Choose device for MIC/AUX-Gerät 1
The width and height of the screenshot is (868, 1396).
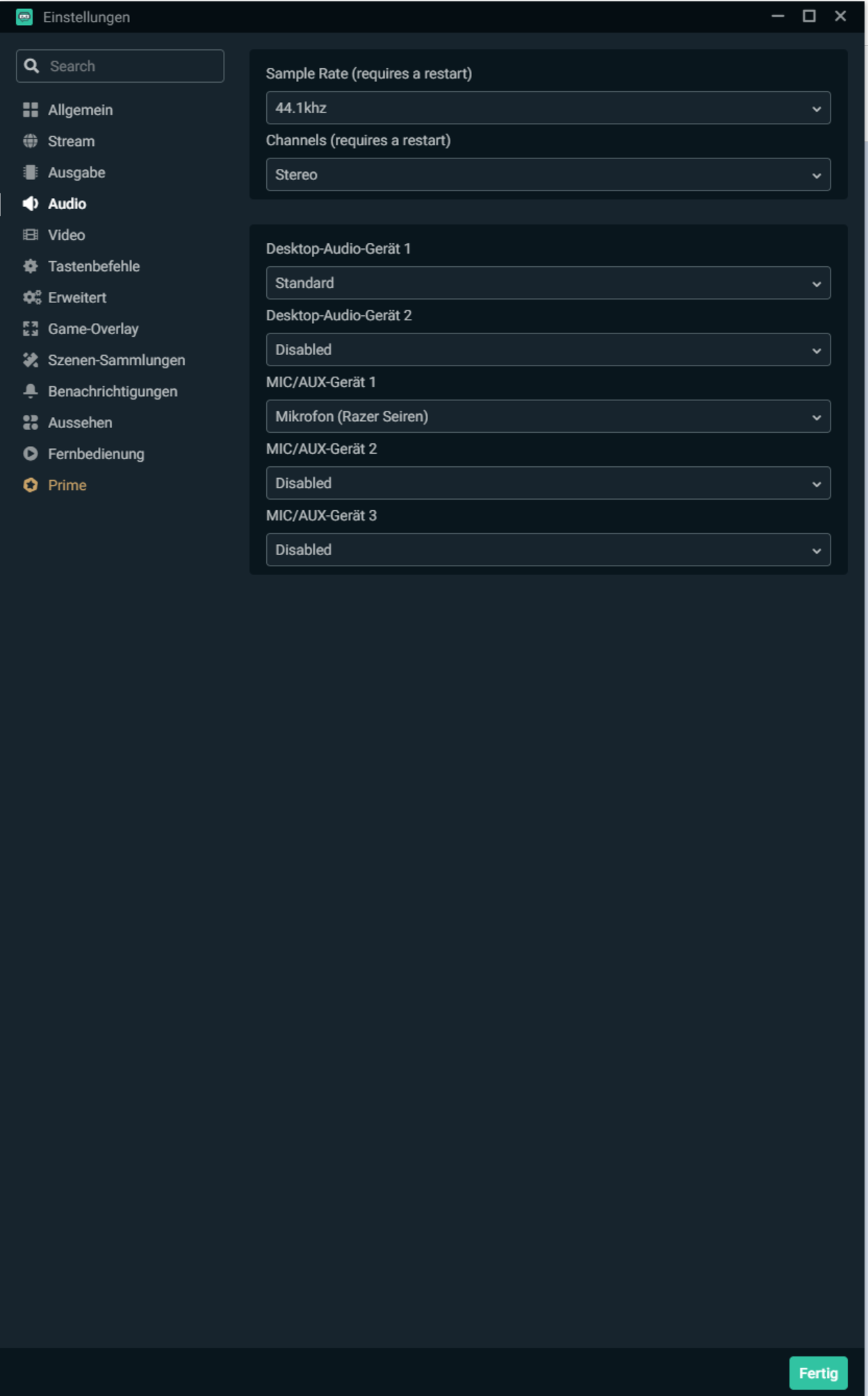click(x=548, y=416)
